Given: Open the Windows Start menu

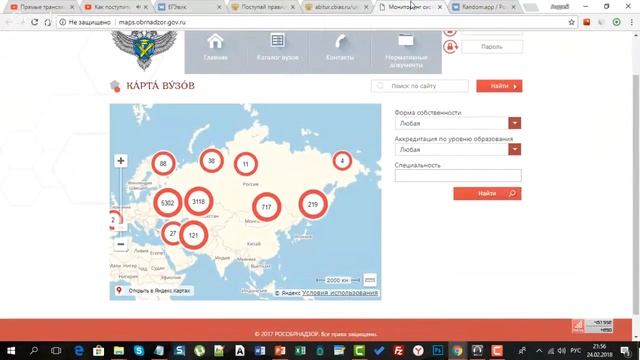Looking at the screenshot, I should point(11,351).
